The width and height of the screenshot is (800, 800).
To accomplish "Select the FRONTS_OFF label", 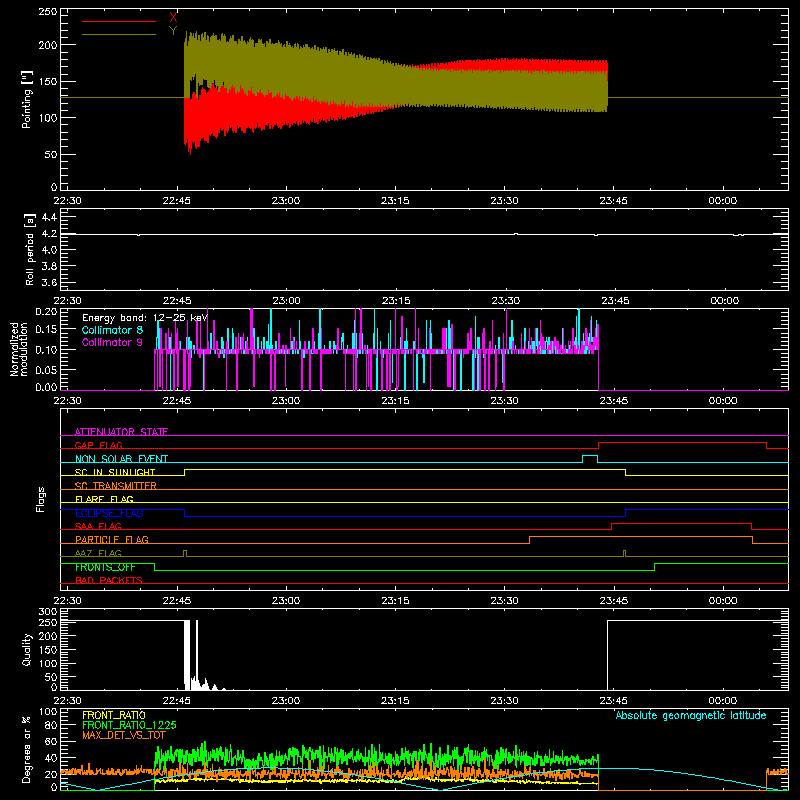I will (x=105, y=567).
